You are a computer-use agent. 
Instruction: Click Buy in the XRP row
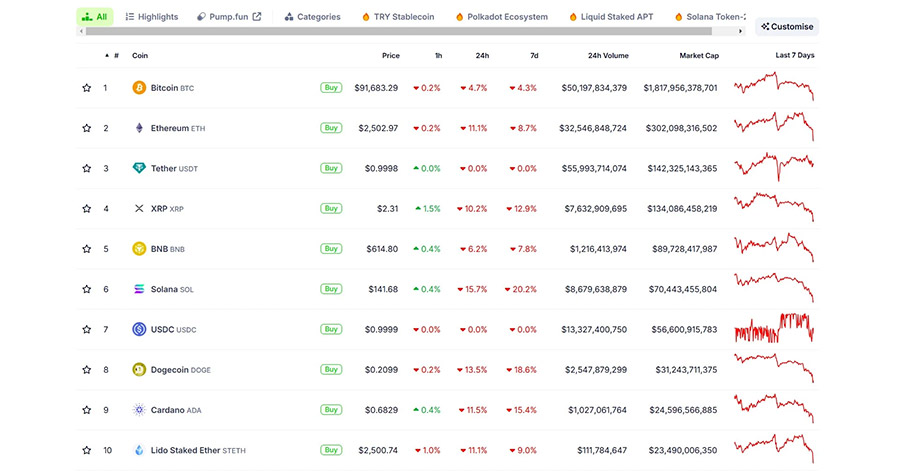tap(331, 208)
